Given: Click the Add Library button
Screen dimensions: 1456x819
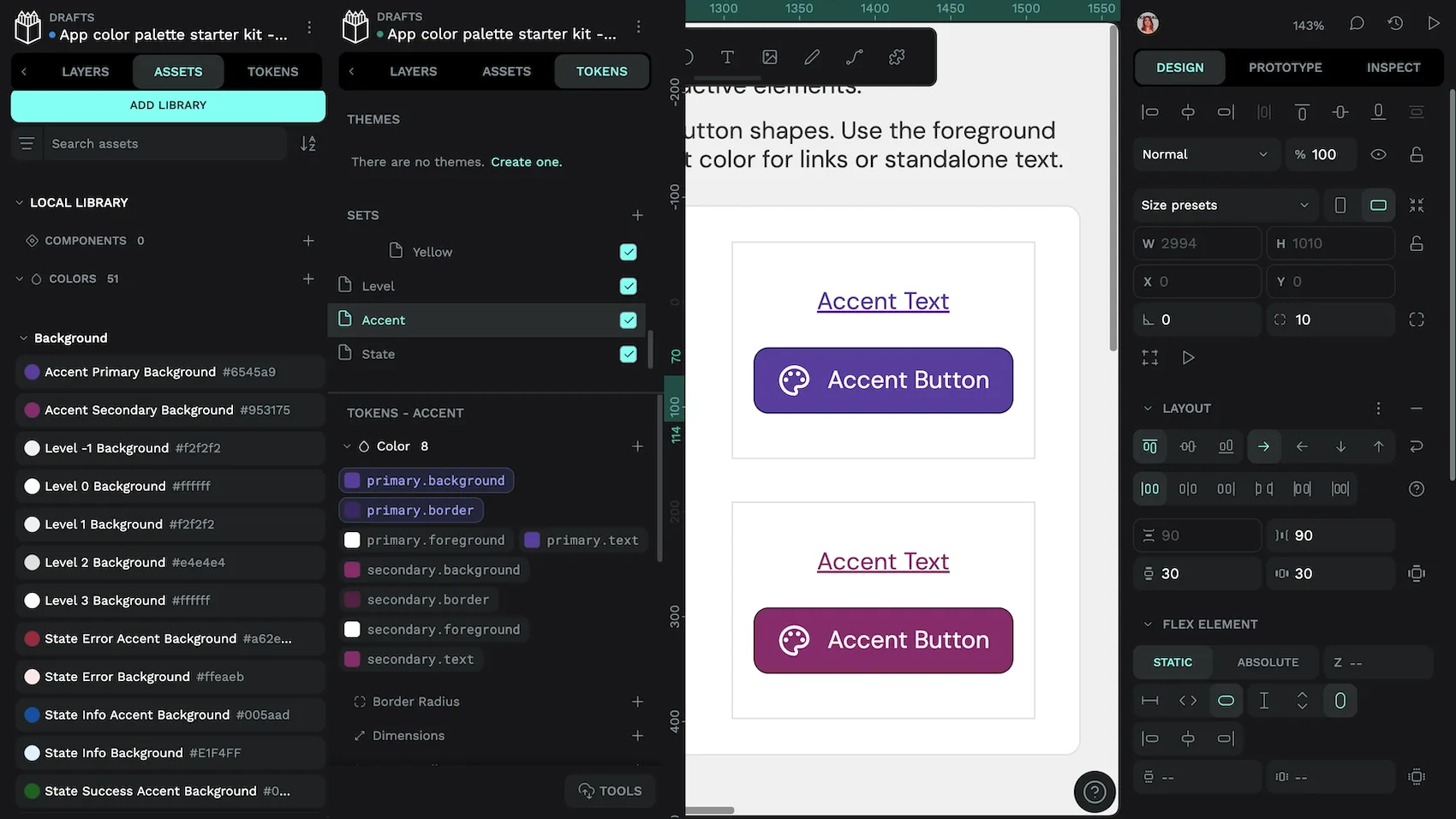Looking at the screenshot, I should 167,105.
